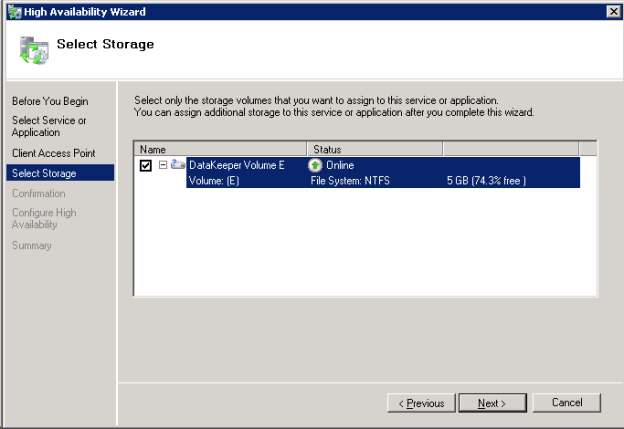This screenshot has width=624, height=429.
Task: Click the High Availability Wizard title bar icon
Action: [x=12, y=11]
